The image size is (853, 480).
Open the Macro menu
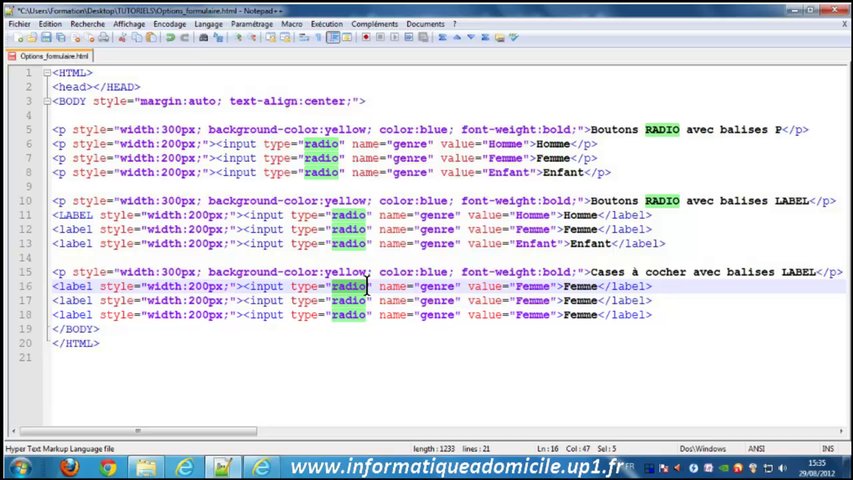(x=292, y=24)
